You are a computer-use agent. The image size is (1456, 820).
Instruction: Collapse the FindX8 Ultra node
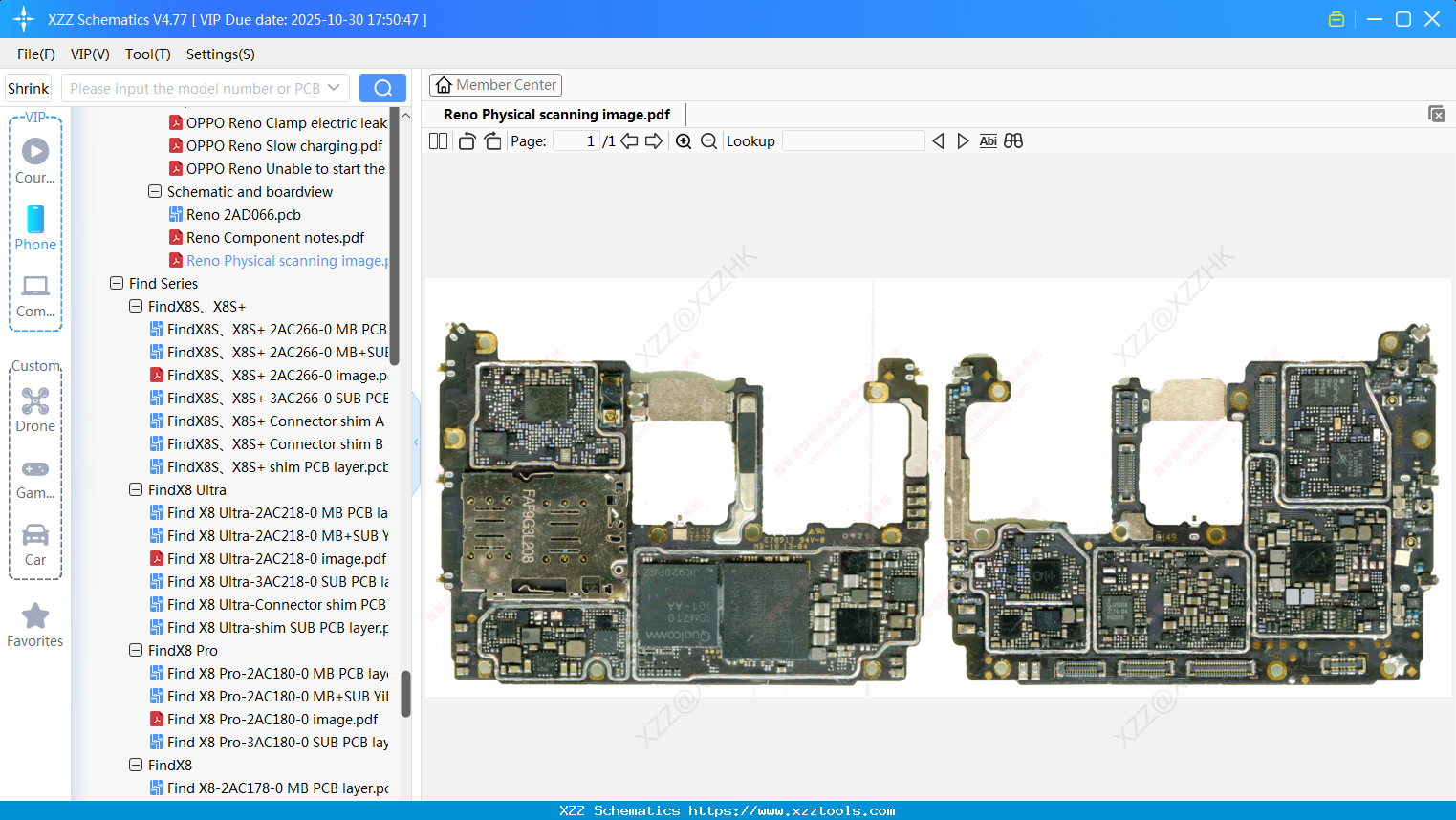click(x=136, y=490)
